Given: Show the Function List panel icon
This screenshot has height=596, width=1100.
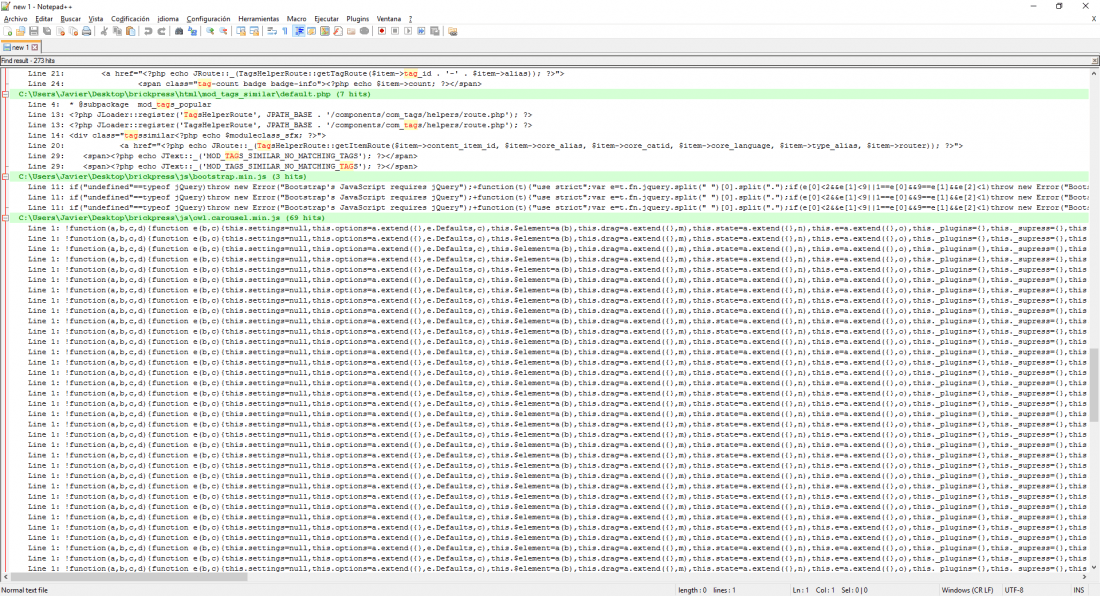Looking at the screenshot, I should coord(337,31).
